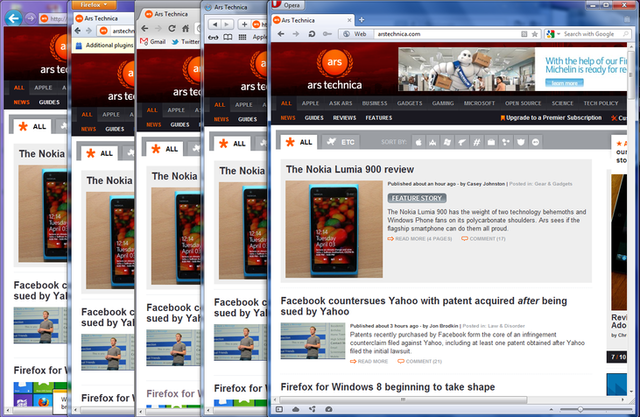Open the orange Firefox menu button
The width and height of the screenshot is (640, 417).
pos(94,4)
